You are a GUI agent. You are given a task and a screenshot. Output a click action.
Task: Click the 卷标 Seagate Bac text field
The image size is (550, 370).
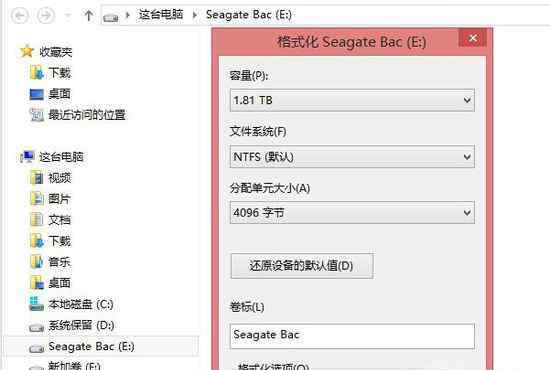point(352,336)
